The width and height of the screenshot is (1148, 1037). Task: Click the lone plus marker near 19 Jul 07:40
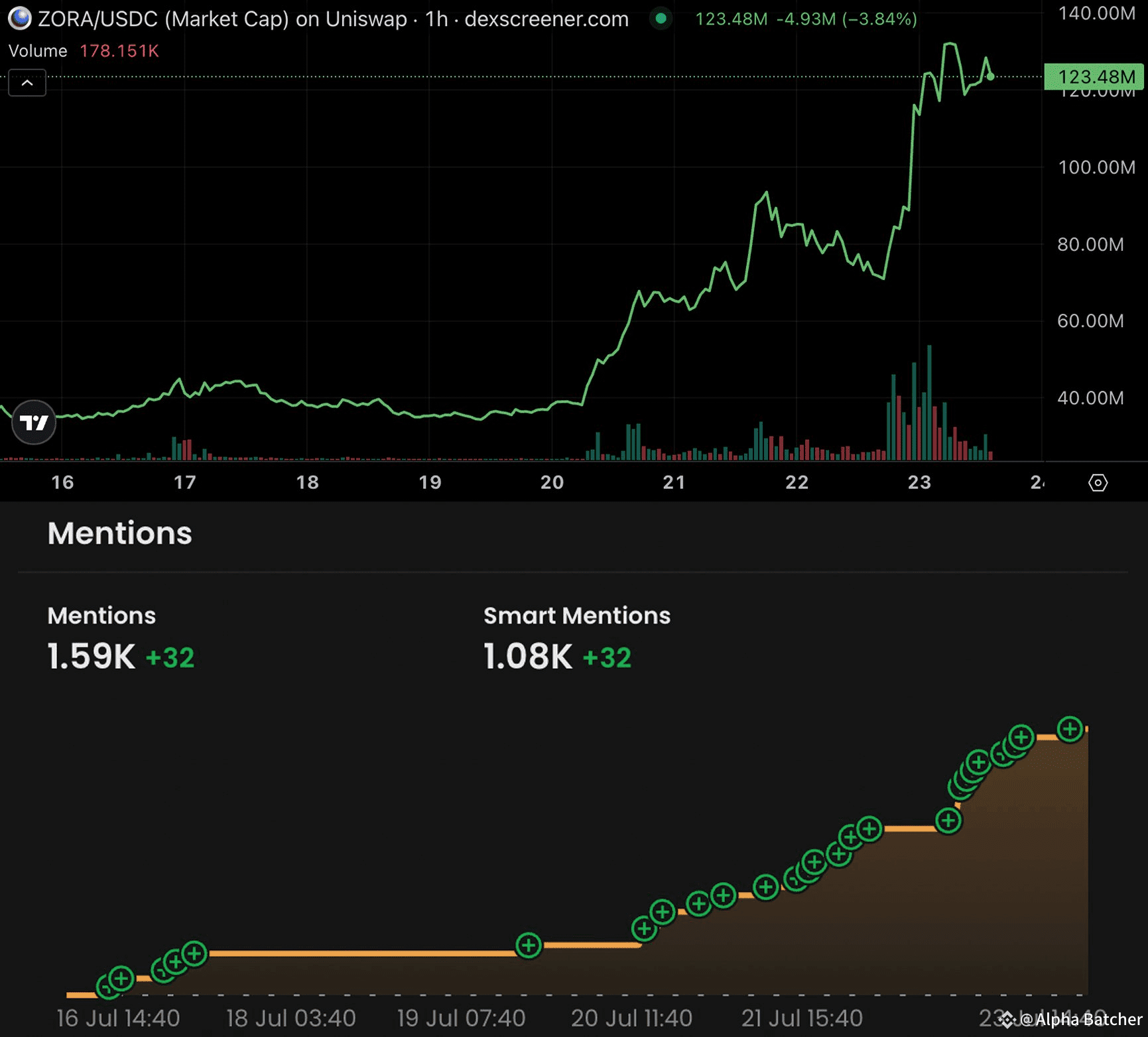point(529,945)
